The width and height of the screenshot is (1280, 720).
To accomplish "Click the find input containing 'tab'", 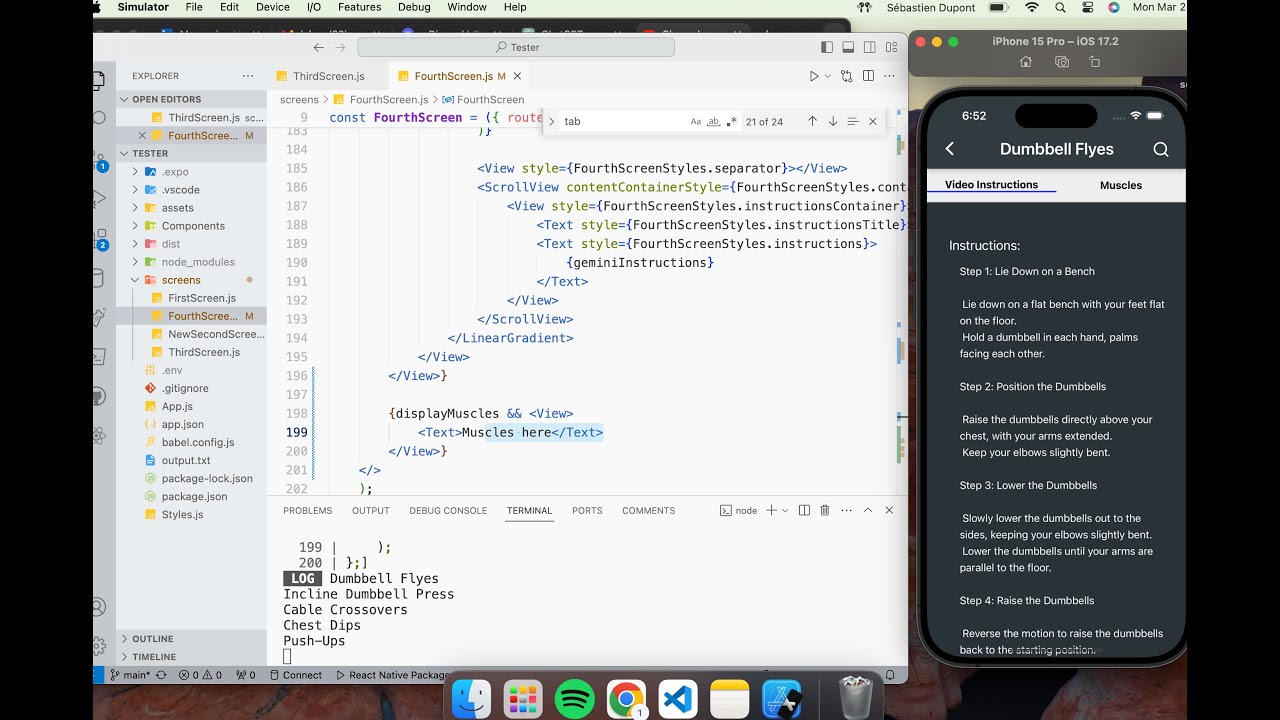I will (622, 121).
